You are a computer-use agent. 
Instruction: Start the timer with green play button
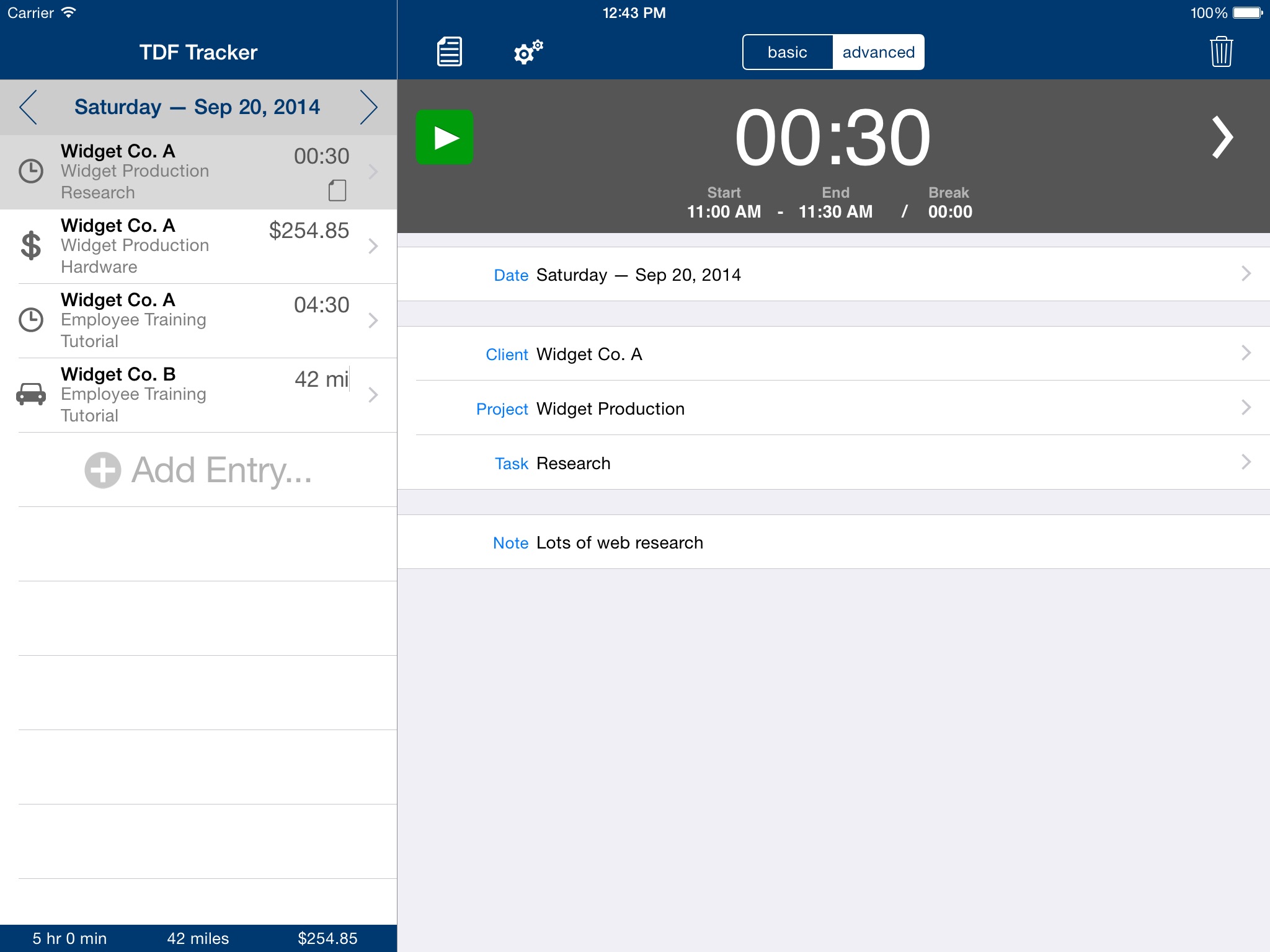click(445, 137)
